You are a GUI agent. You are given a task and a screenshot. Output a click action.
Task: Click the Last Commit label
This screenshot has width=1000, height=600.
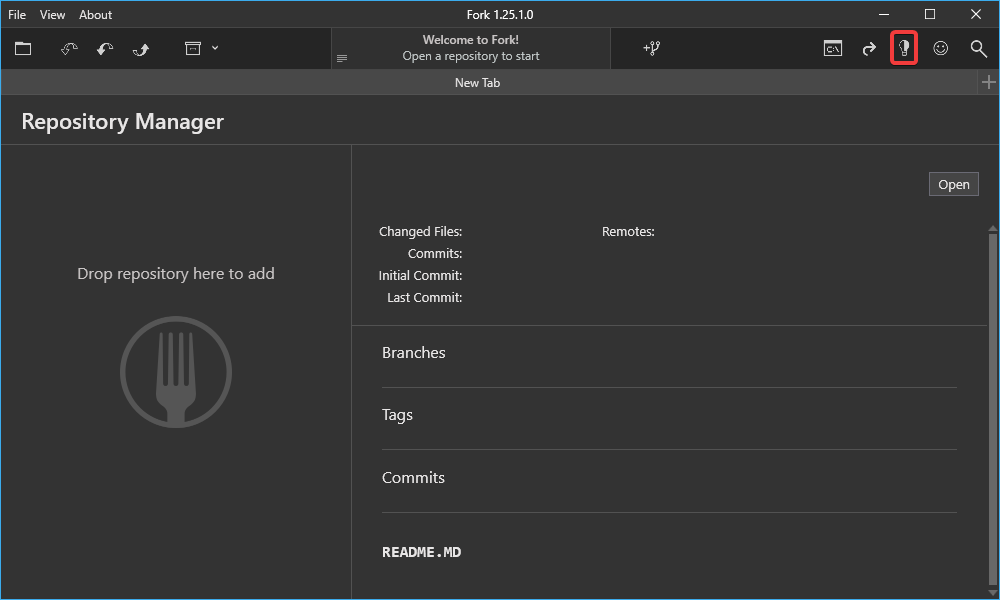(x=425, y=298)
